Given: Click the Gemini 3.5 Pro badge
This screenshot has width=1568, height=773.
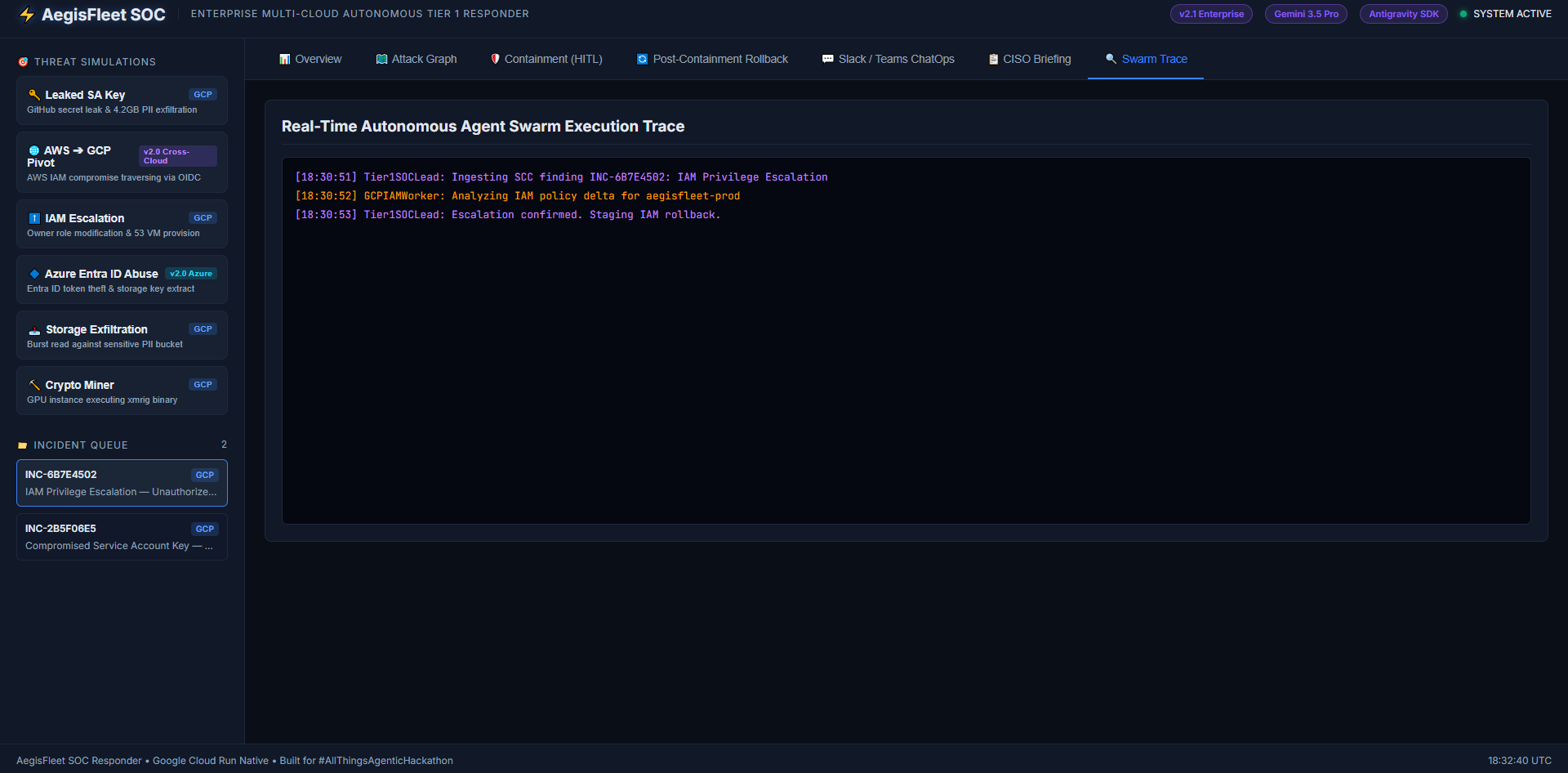Looking at the screenshot, I should pyautogui.click(x=1306, y=14).
